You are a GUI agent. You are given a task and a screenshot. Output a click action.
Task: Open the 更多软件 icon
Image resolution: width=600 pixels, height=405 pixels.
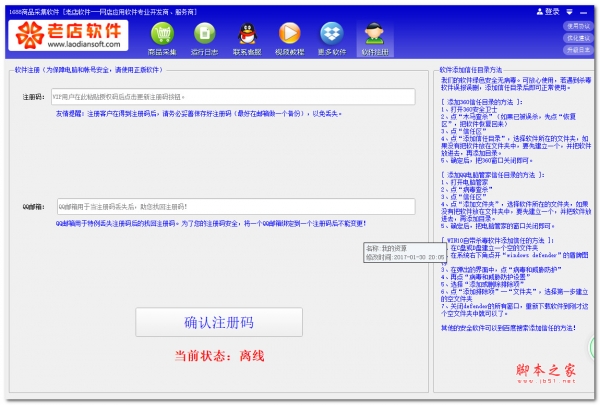(332, 39)
